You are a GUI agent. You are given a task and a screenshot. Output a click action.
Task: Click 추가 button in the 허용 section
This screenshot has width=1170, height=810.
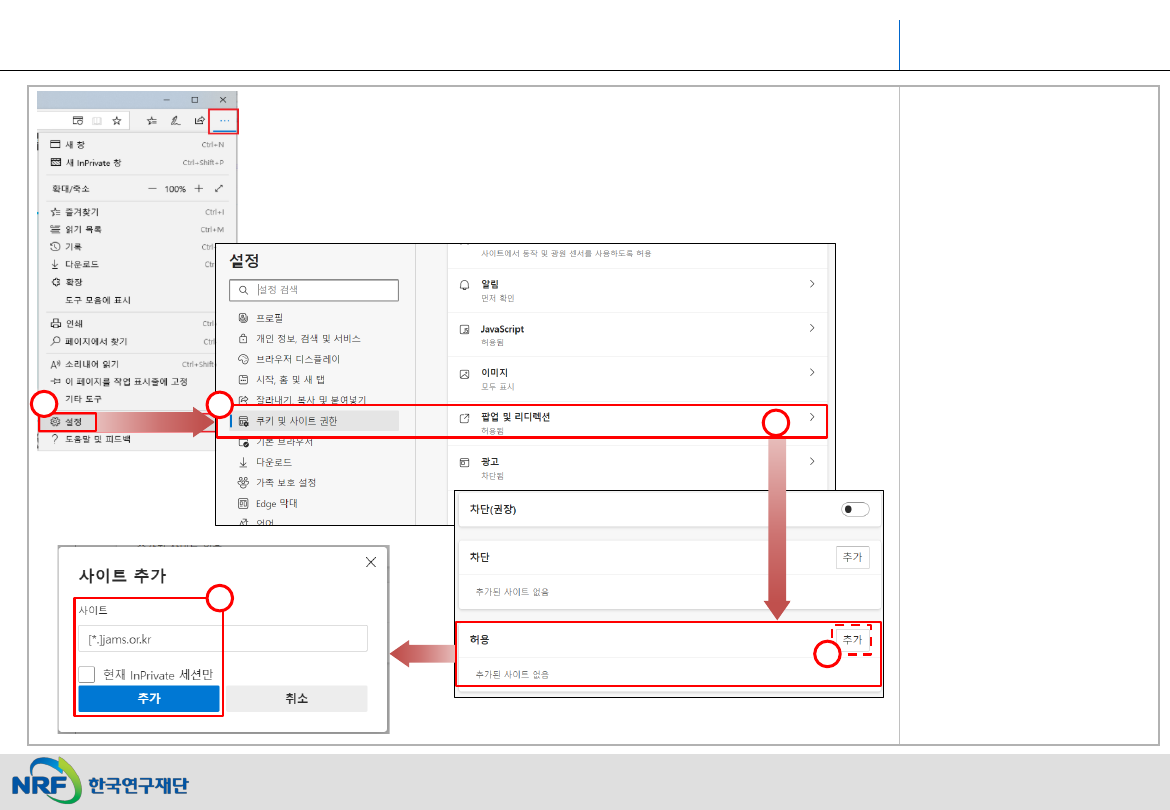(x=852, y=639)
